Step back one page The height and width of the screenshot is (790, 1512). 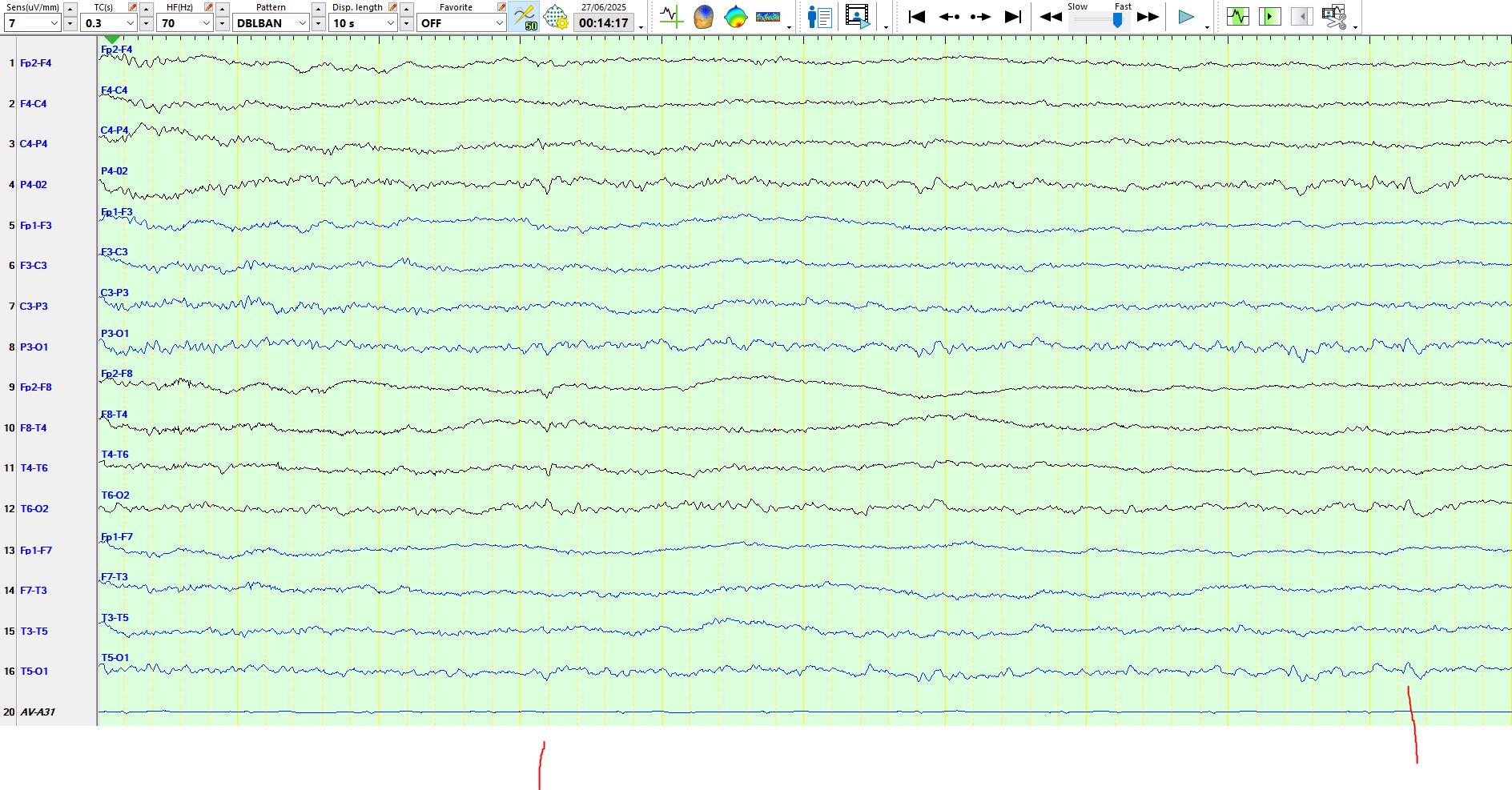tap(949, 16)
